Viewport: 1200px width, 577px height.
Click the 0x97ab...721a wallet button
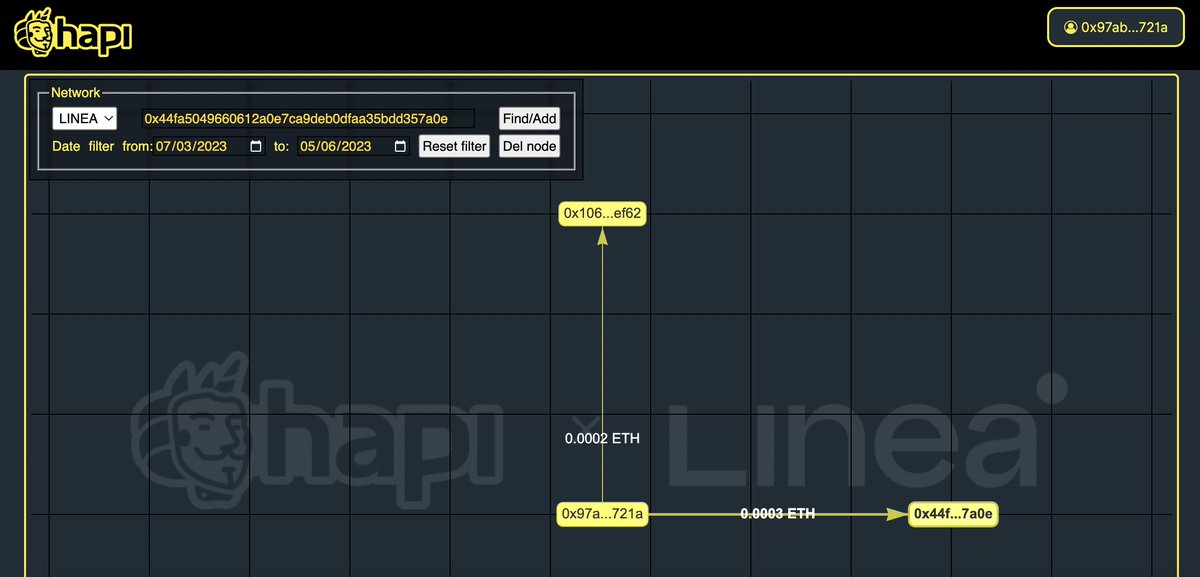1115,27
